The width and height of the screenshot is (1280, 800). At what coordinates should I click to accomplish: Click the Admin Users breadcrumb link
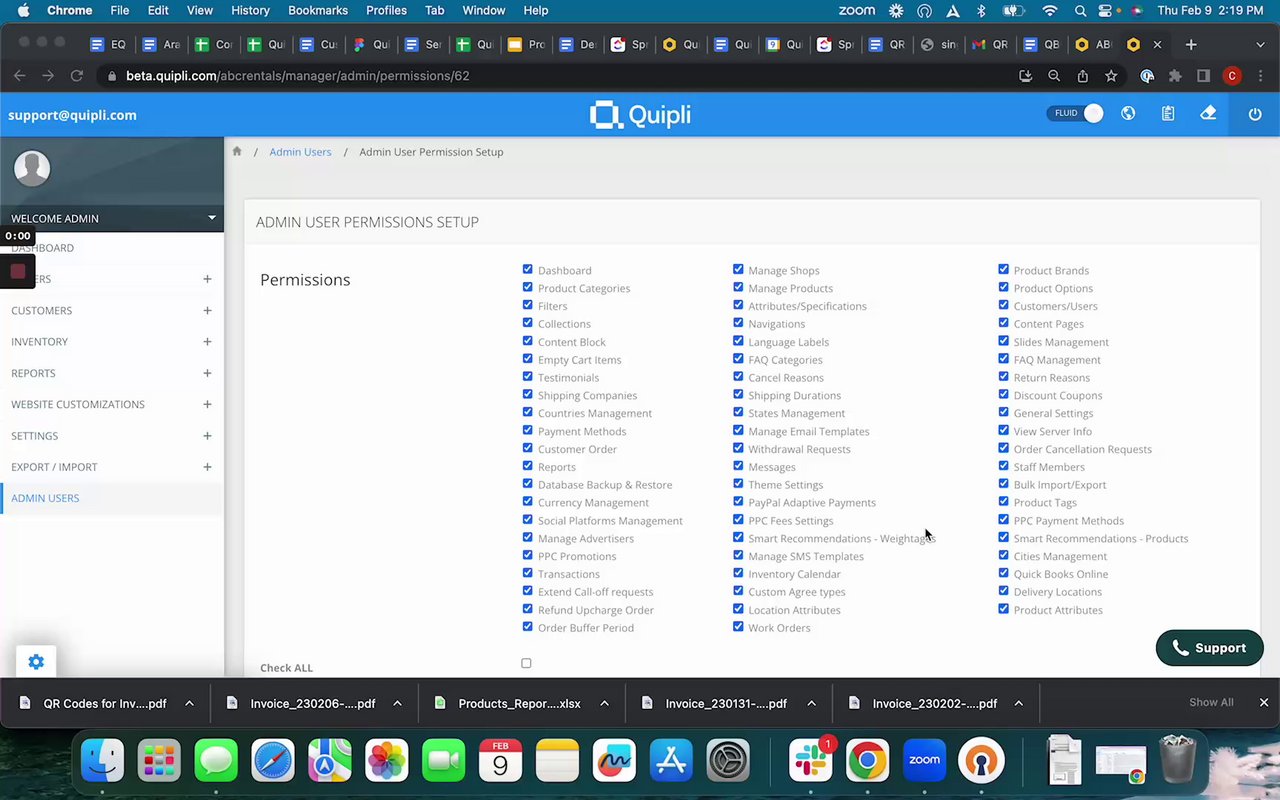click(300, 152)
